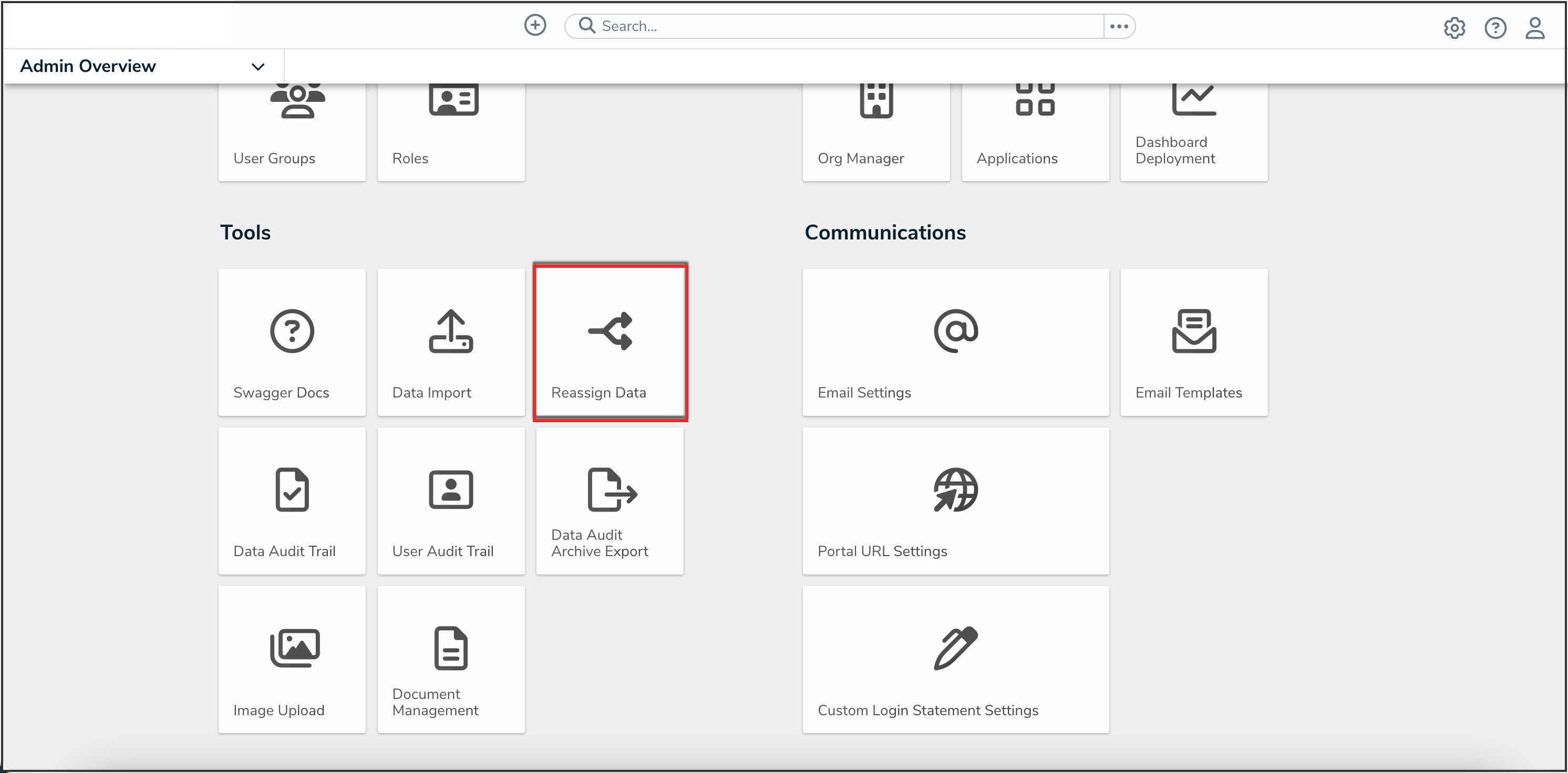The width and height of the screenshot is (1568, 773).
Task: Expand the Admin Overview dropdown
Action: [x=257, y=66]
